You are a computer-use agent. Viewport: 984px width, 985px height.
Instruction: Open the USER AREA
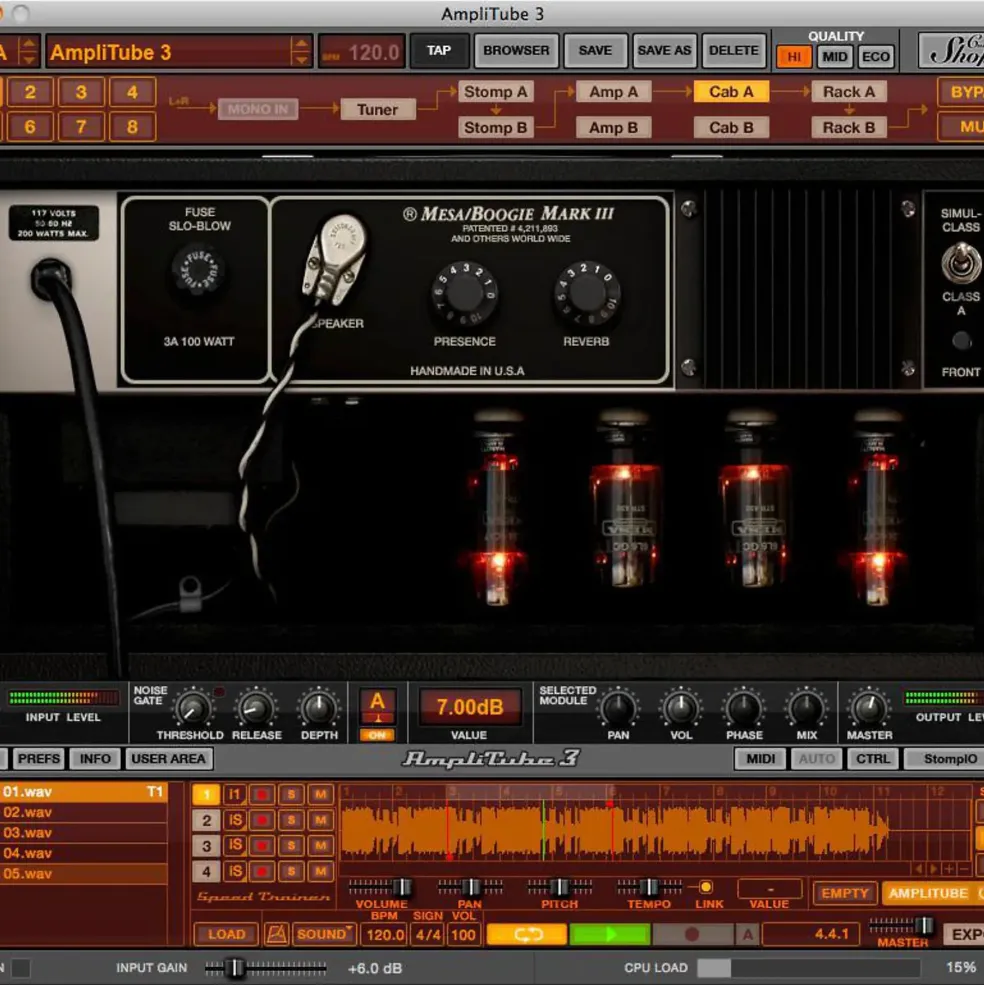168,759
